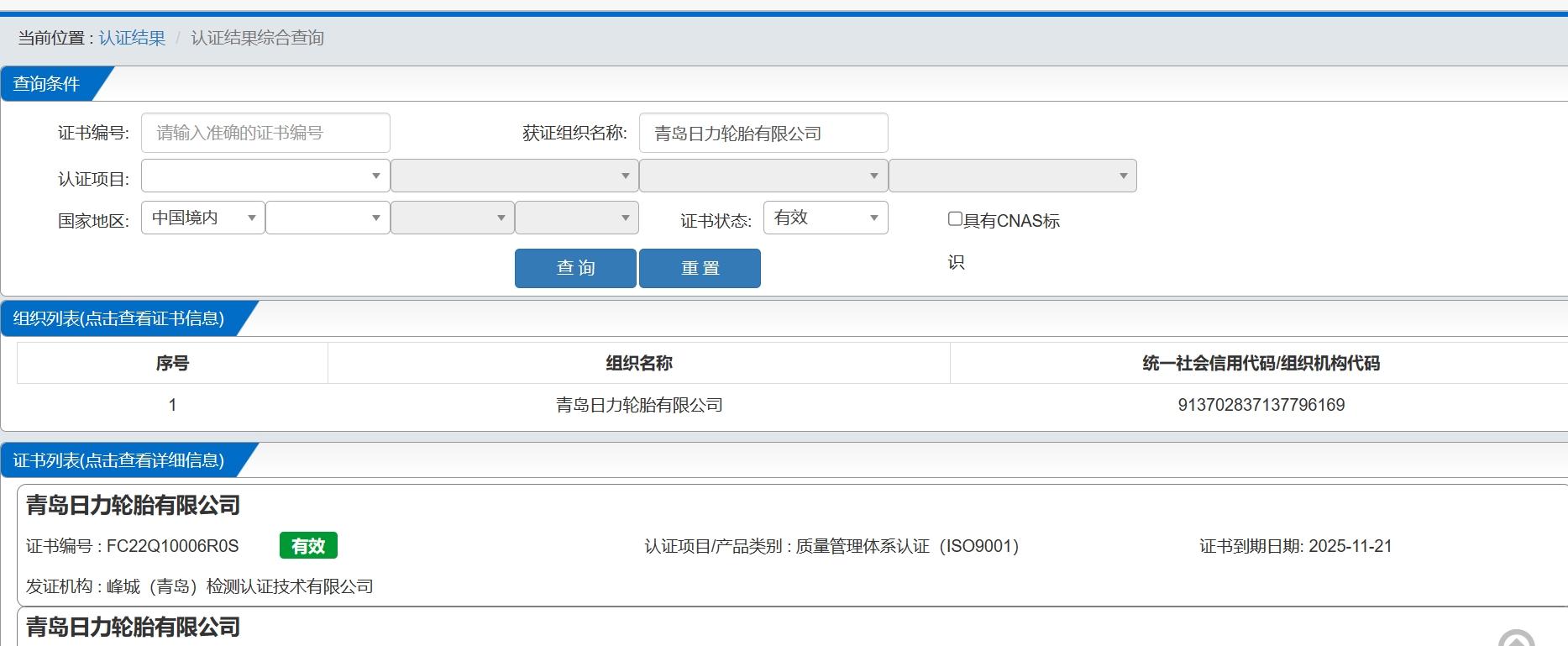The image size is (1568, 646).
Task: Click the 重置 reset button
Action: (700, 268)
